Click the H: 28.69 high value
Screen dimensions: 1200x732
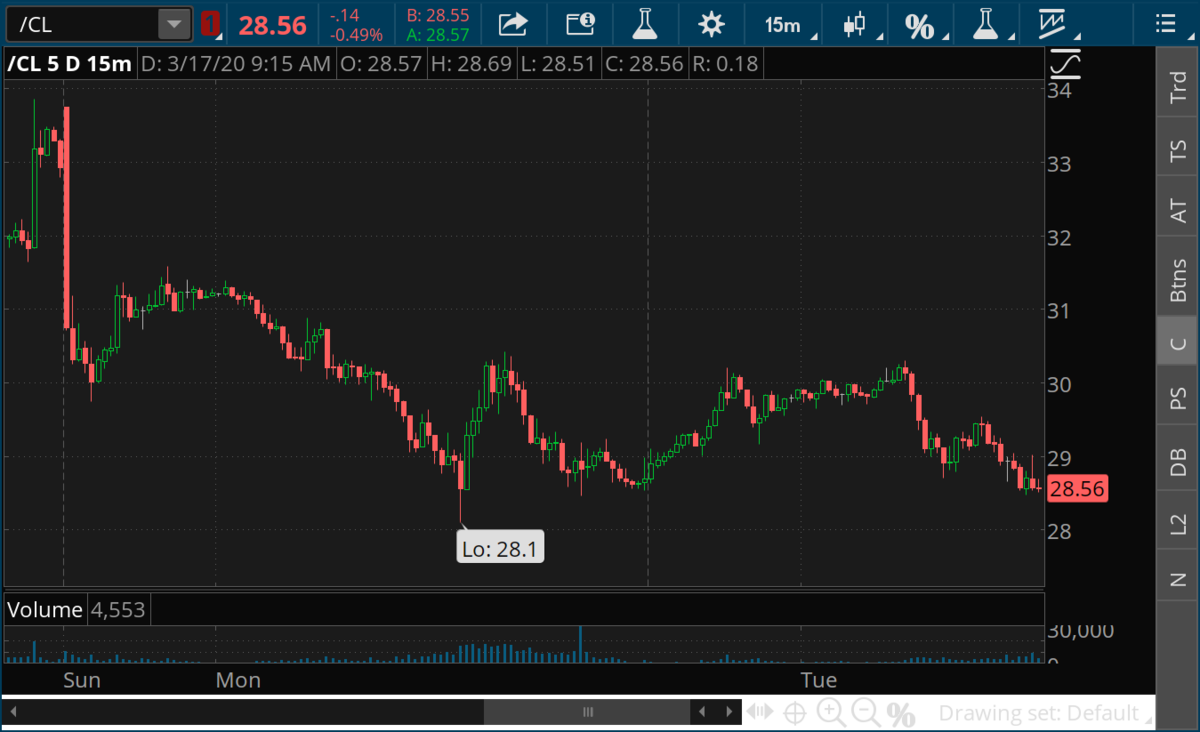click(471, 65)
